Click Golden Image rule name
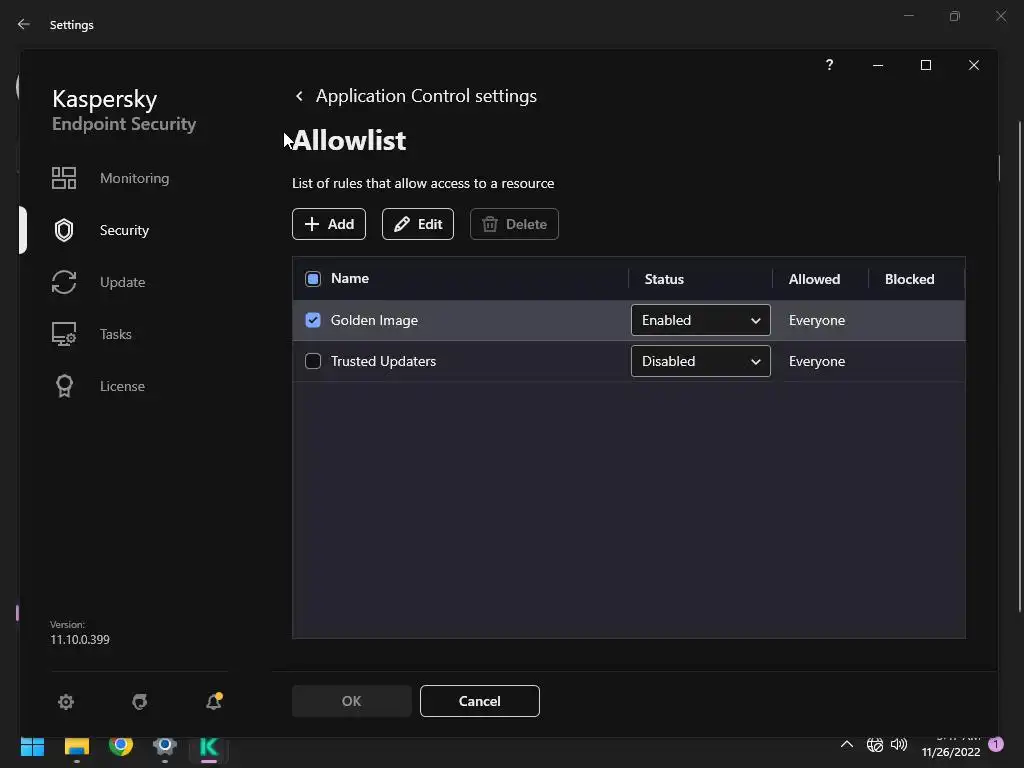This screenshot has width=1024, height=768. (374, 320)
